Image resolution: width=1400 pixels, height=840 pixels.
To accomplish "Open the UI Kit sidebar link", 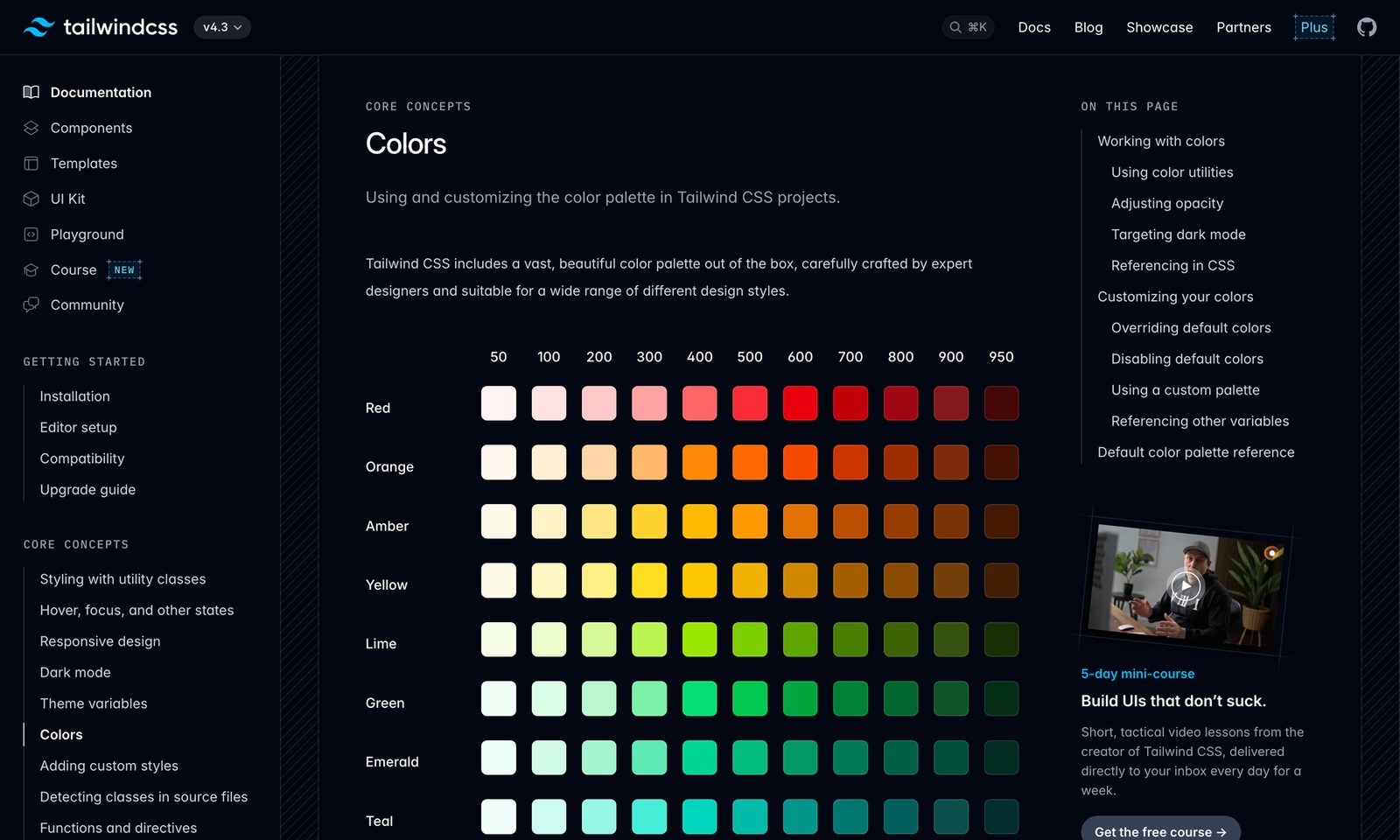I will [x=68, y=199].
